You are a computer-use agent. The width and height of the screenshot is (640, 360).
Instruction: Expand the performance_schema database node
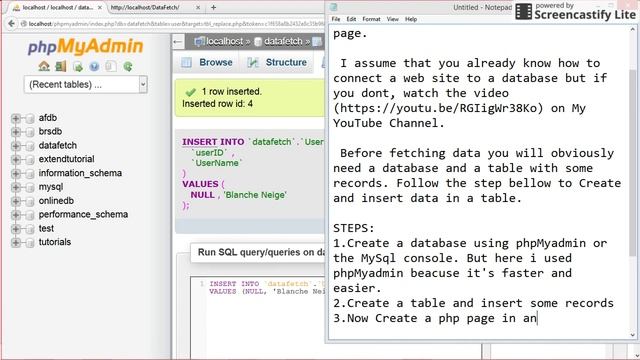[x=16, y=215]
